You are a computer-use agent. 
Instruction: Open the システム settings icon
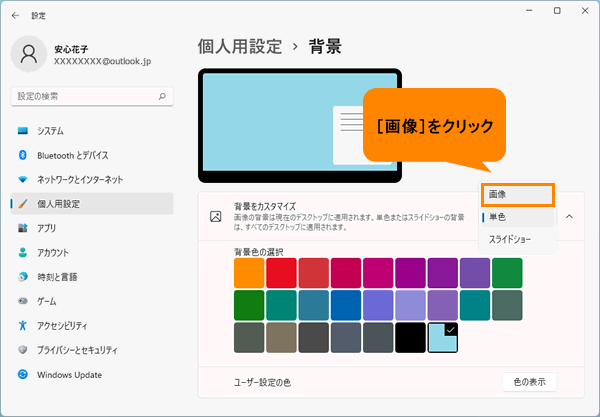pyautogui.click(x=23, y=131)
